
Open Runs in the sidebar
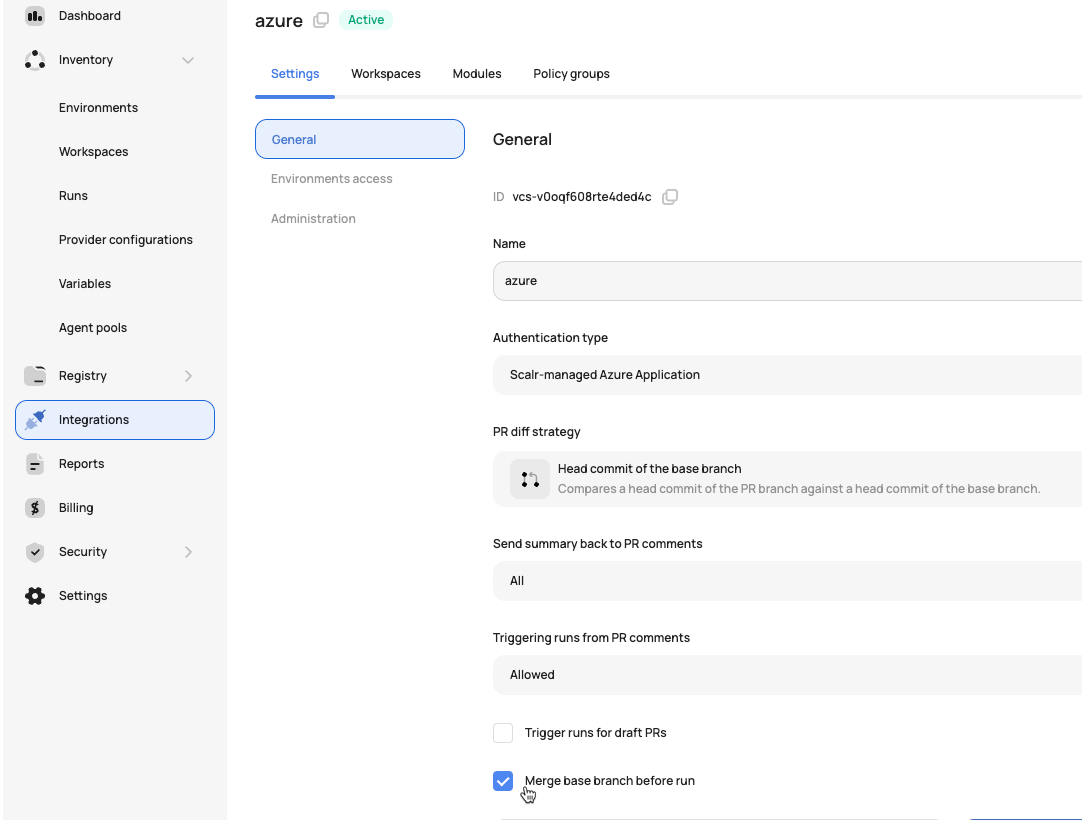73,196
